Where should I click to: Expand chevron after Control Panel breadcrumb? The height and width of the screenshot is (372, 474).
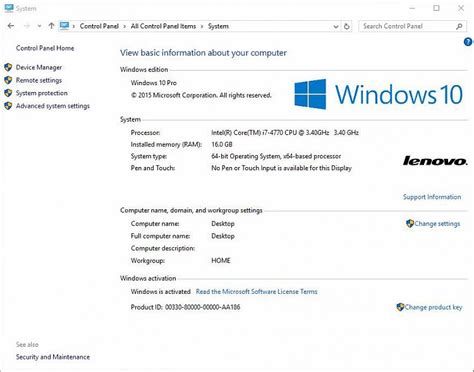[125, 26]
